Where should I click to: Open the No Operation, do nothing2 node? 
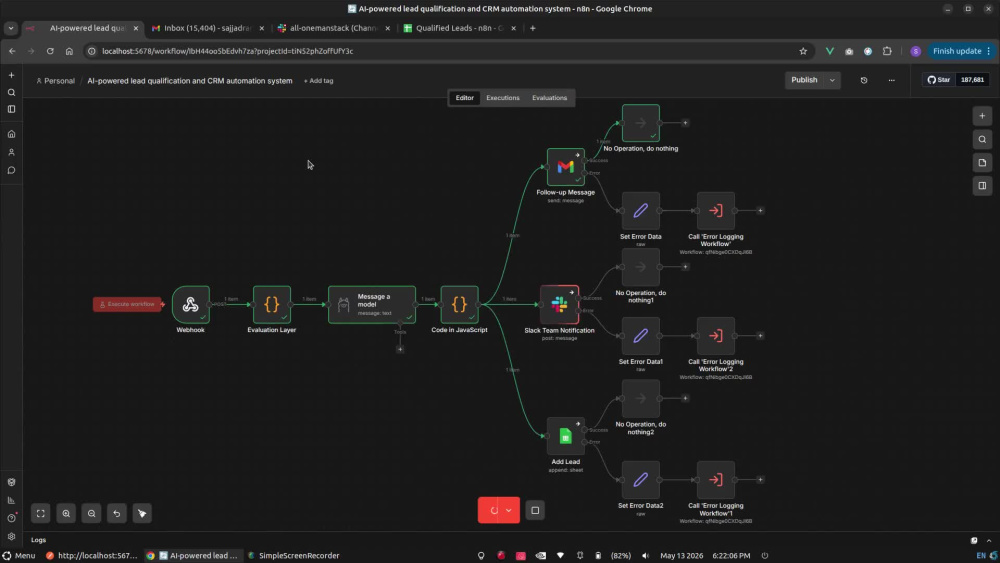click(640, 398)
